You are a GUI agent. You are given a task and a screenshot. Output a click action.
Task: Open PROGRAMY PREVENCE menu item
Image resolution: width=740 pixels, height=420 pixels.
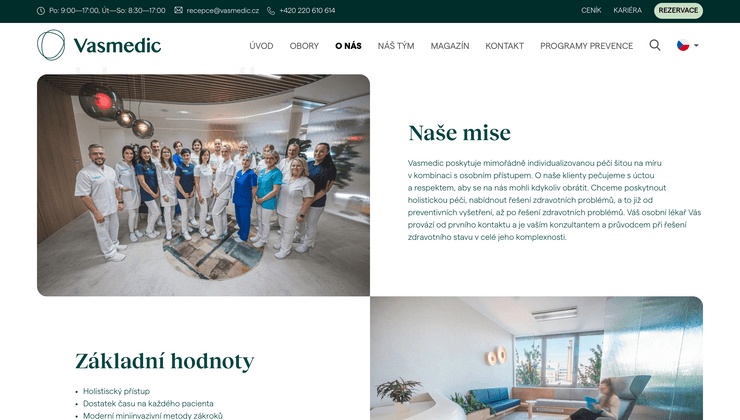pos(587,46)
